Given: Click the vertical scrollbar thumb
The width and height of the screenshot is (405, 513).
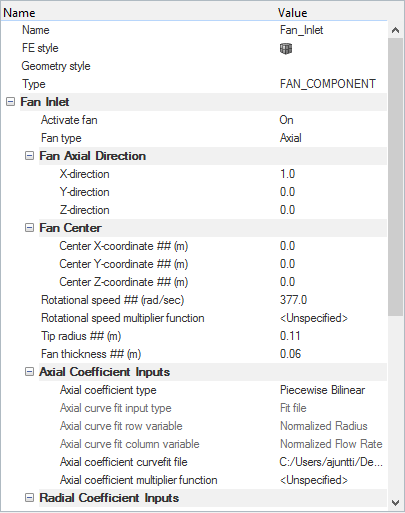Looking at the screenshot, I should coord(395,177).
